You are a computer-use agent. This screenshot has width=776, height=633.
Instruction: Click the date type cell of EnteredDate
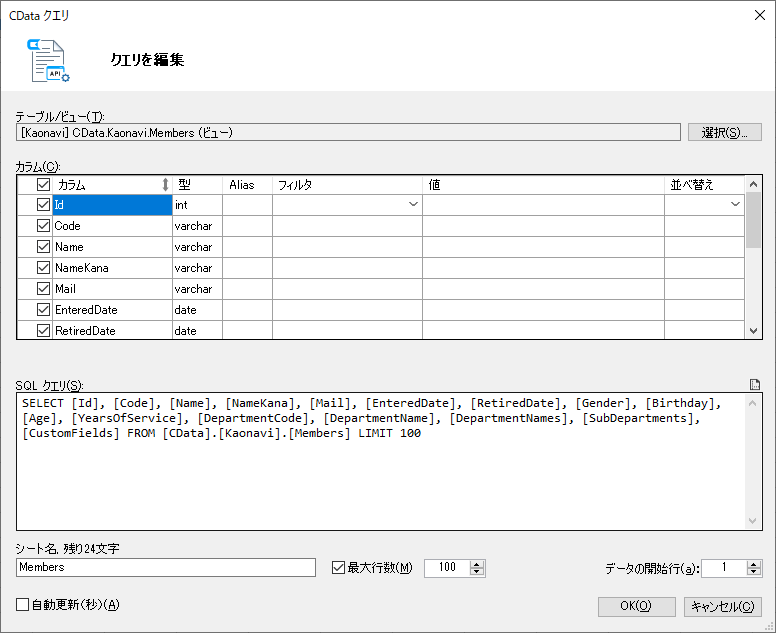pyautogui.click(x=197, y=310)
